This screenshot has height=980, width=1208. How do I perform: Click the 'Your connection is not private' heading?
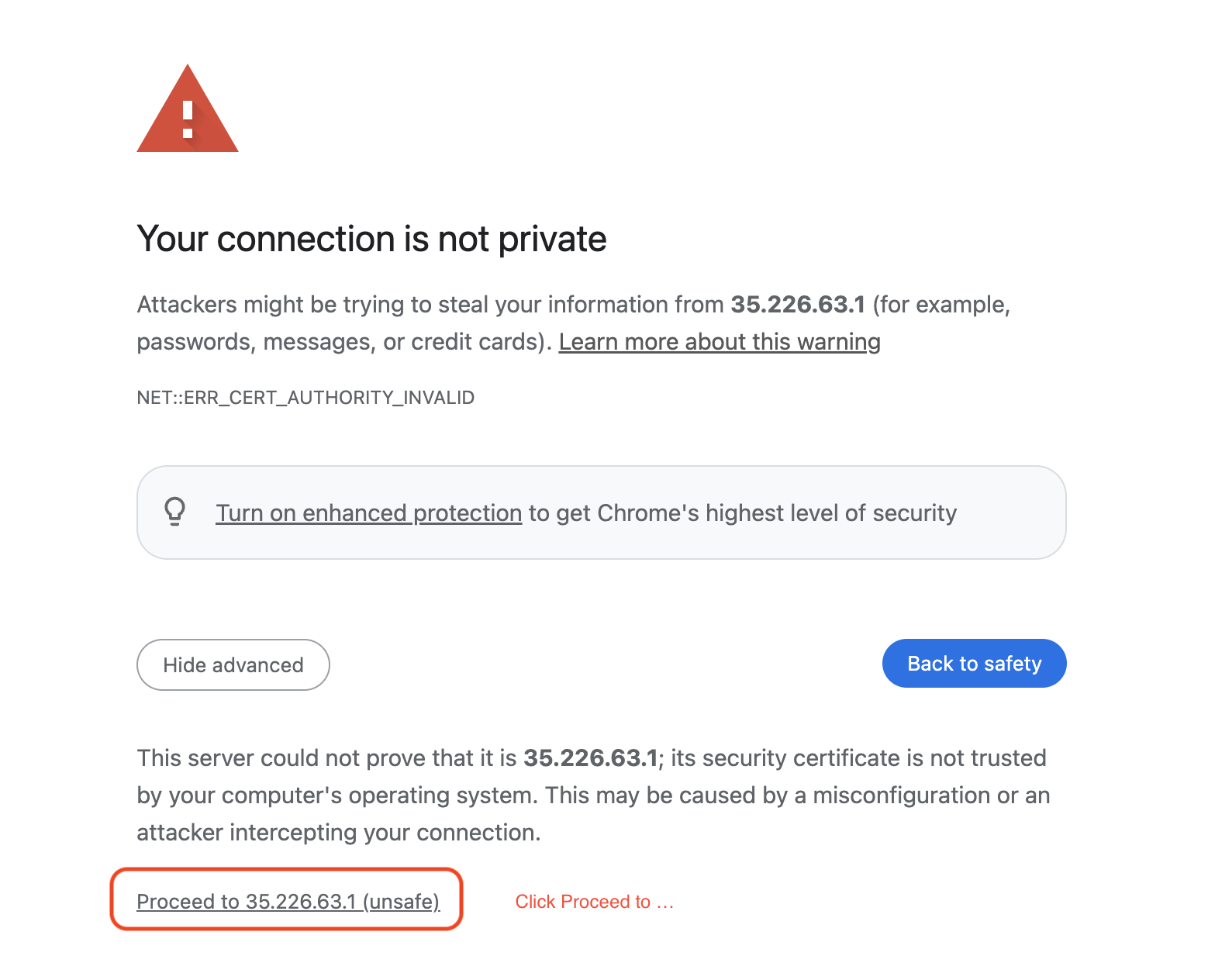pos(371,239)
